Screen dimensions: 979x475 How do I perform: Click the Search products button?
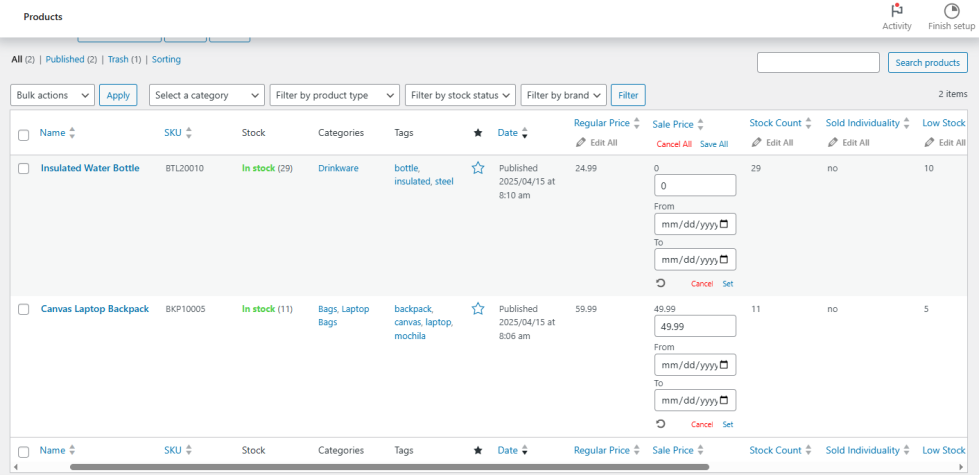927,63
